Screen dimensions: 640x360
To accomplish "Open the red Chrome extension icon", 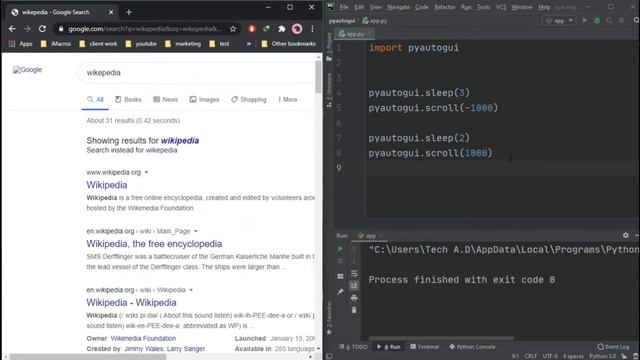I will point(252,29).
